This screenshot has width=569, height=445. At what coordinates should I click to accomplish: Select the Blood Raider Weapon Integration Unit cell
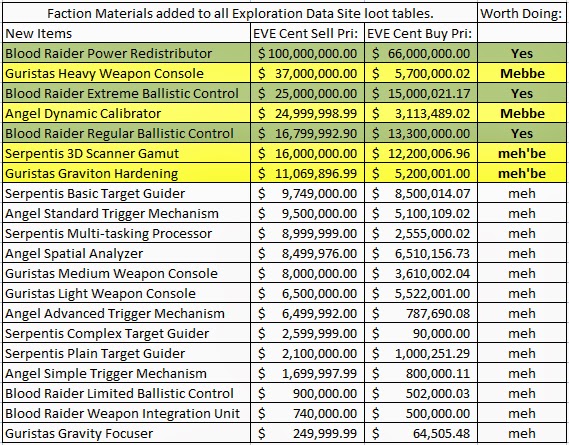[126, 413]
